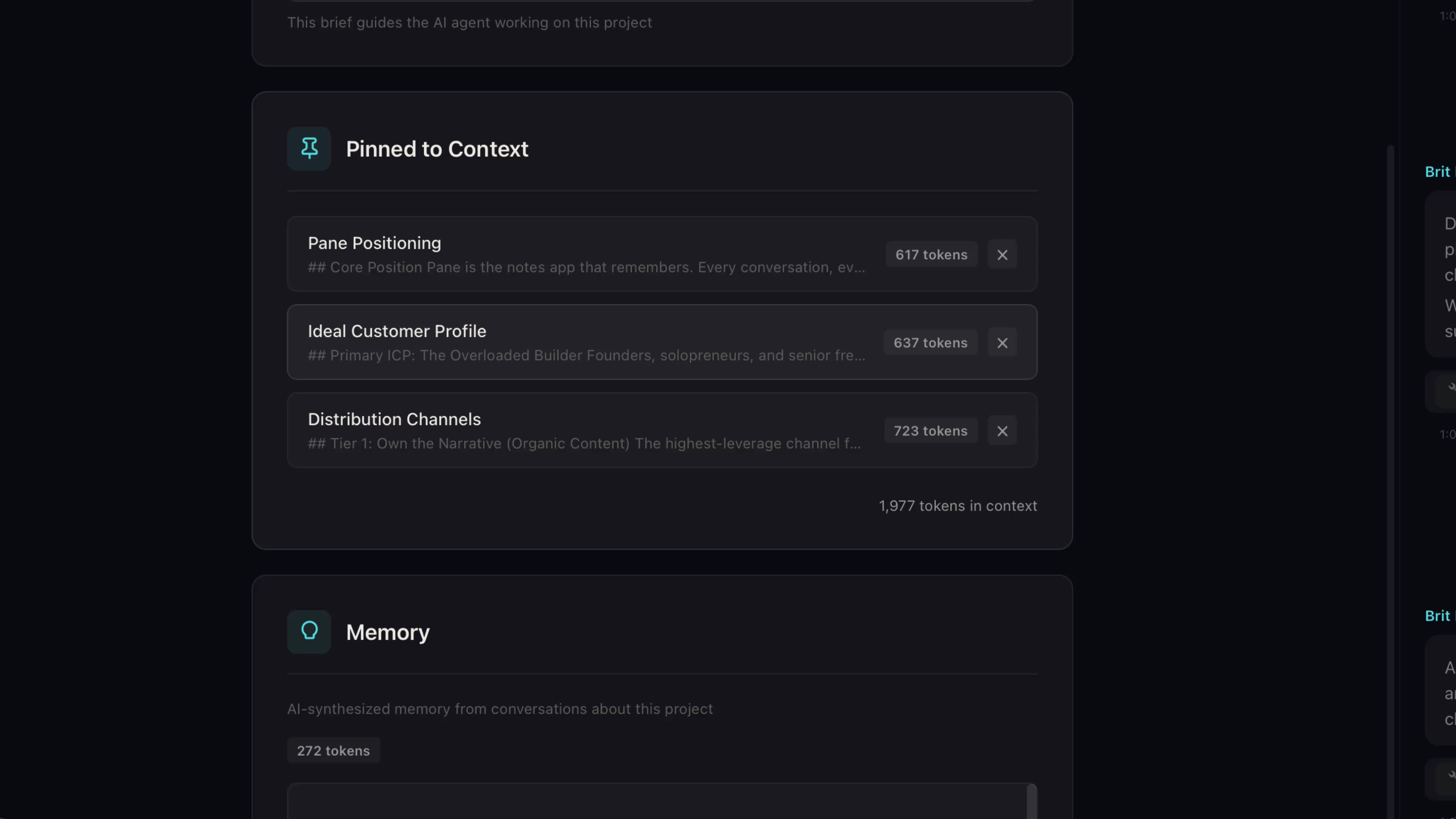Image resolution: width=1456 pixels, height=819 pixels.
Task: Unpin the Ideal Customer Profile item
Action: [1002, 343]
